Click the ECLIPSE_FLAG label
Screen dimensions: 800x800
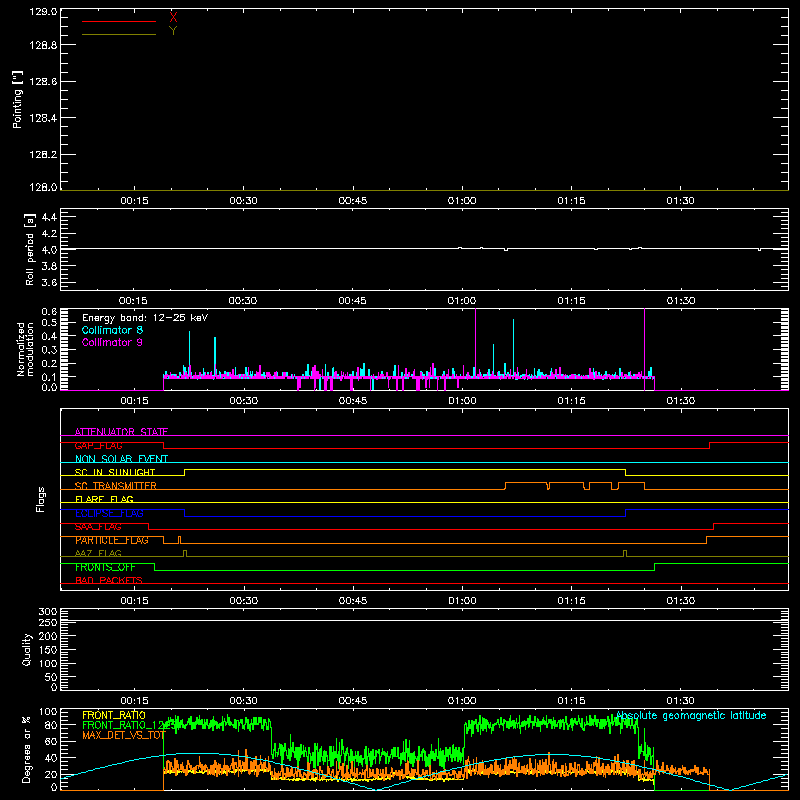109,513
